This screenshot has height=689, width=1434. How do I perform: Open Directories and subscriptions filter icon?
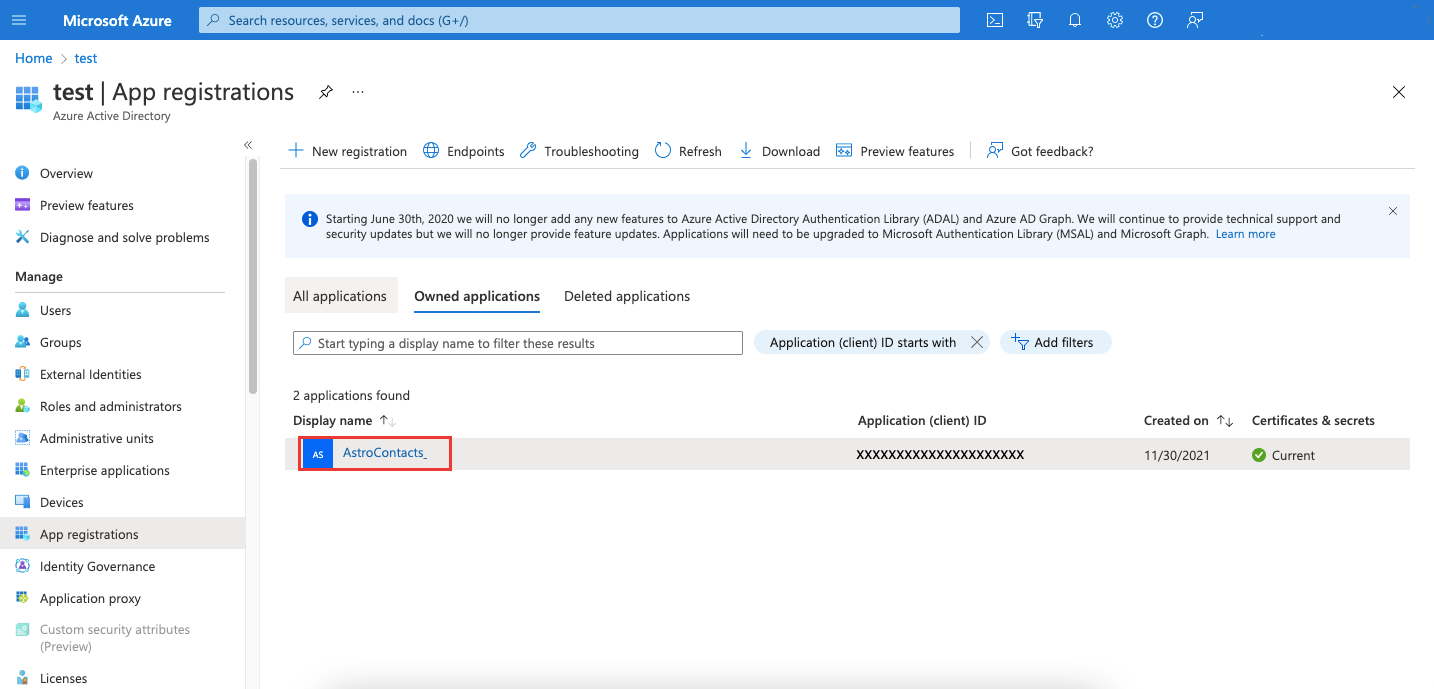coord(1035,20)
